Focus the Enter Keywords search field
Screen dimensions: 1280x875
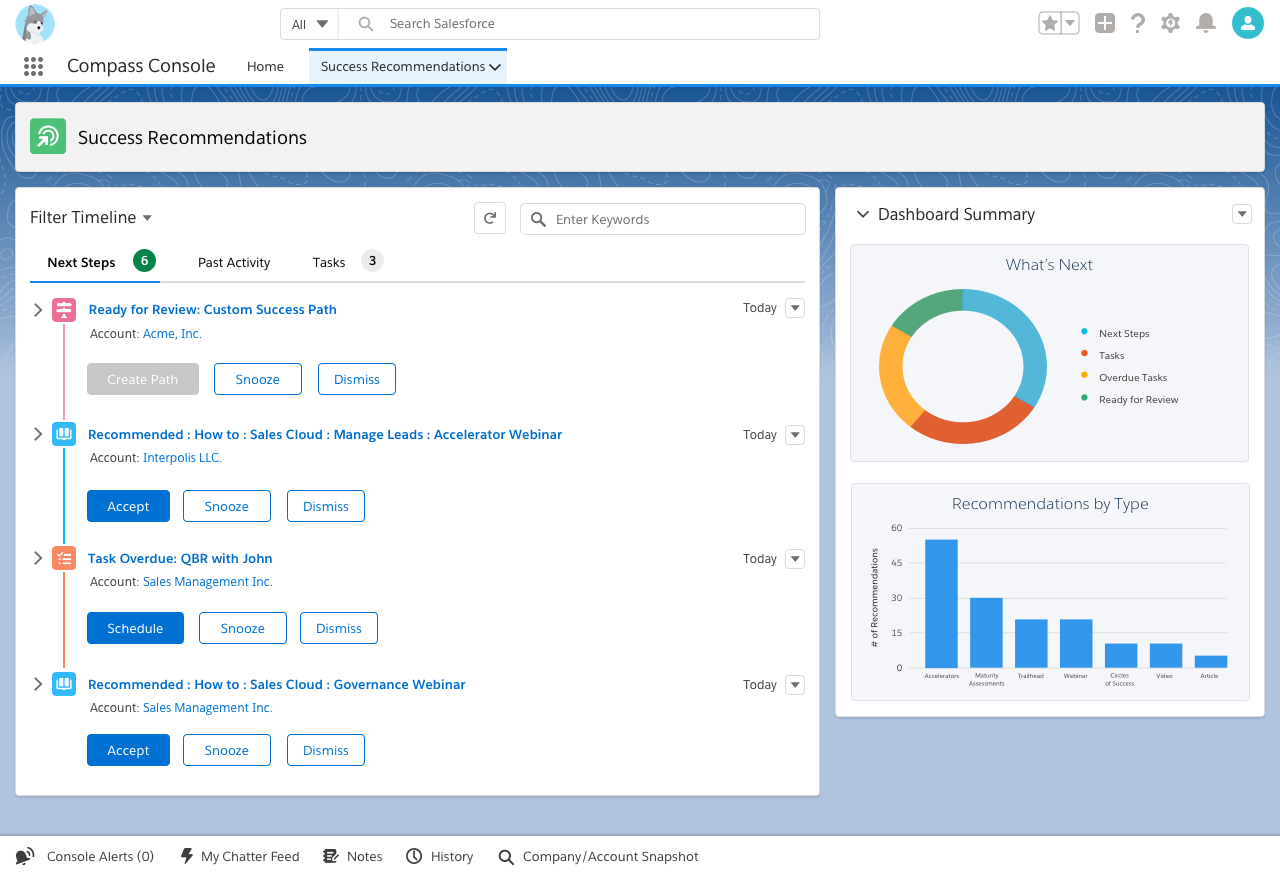tap(663, 219)
